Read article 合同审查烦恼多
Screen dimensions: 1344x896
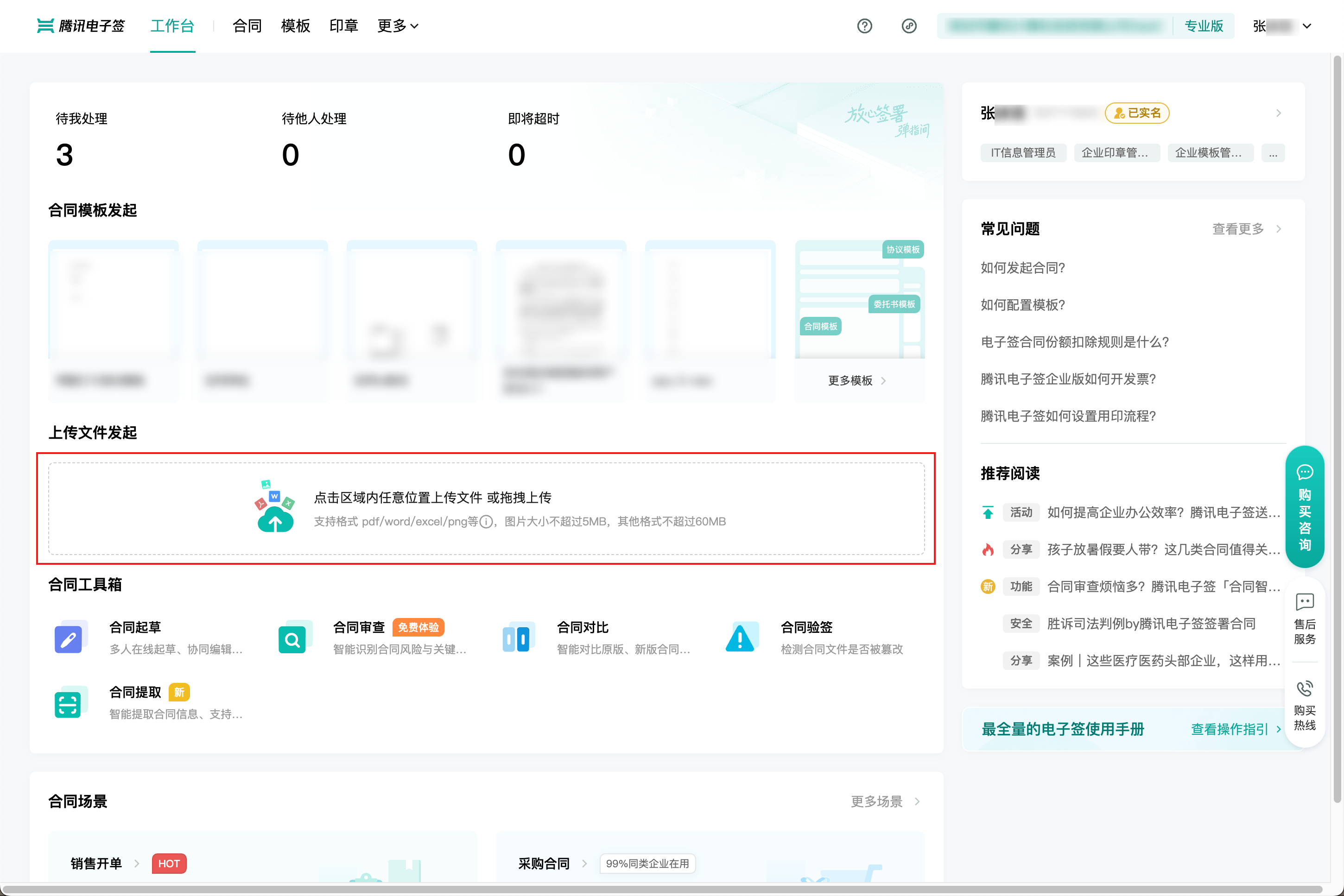[1163, 586]
